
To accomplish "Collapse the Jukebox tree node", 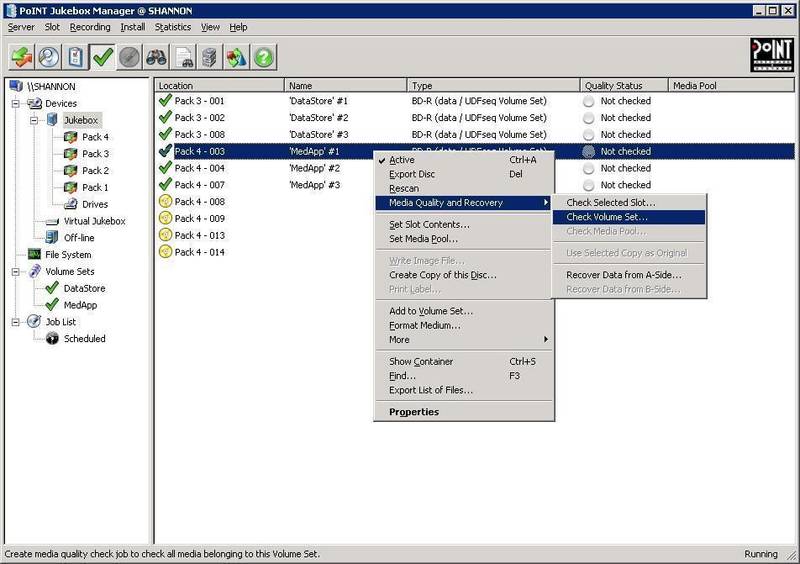I will (x=34, y=120).
